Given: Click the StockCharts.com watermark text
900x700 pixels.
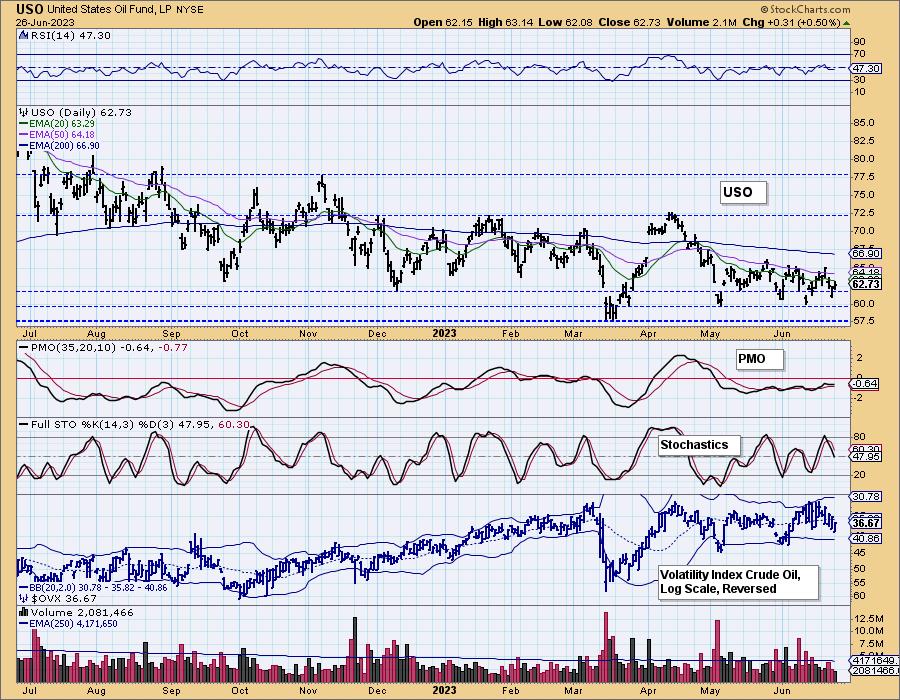Looking at the screenshot, I should click(x=805, y=9).
